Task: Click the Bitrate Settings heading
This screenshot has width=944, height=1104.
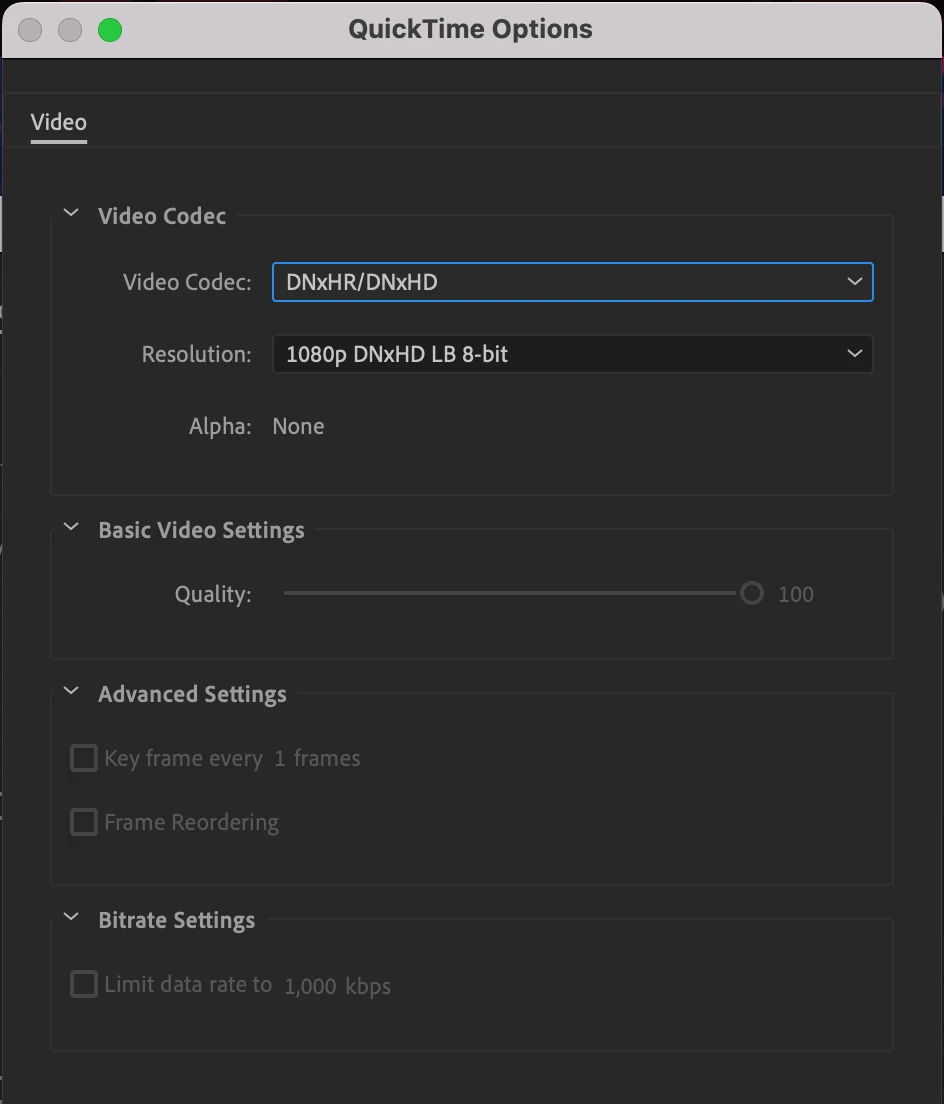Action: point(177,920)
